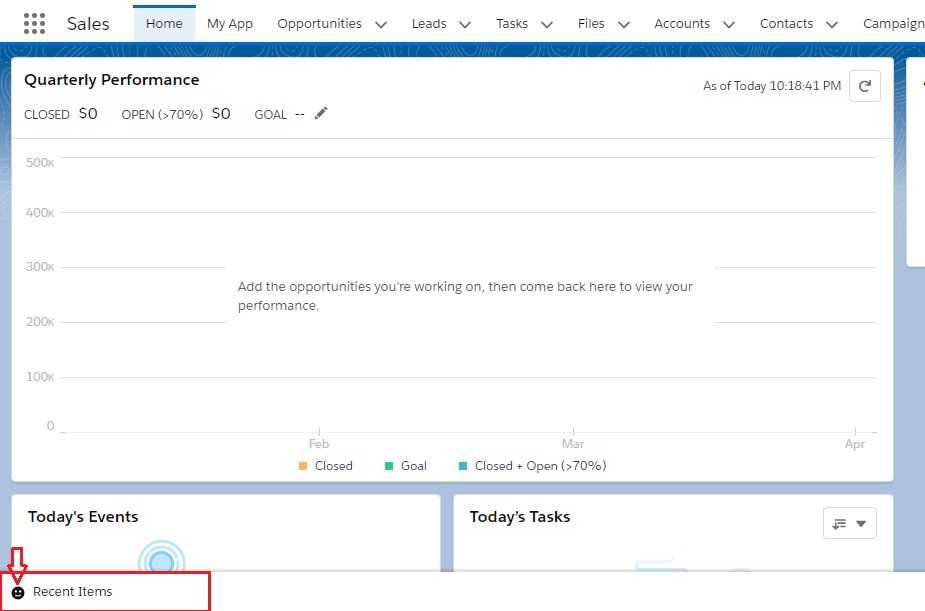The image size is (925, 611).
Task: Open the Leads dropdown chevron
Action: point(462,23)
